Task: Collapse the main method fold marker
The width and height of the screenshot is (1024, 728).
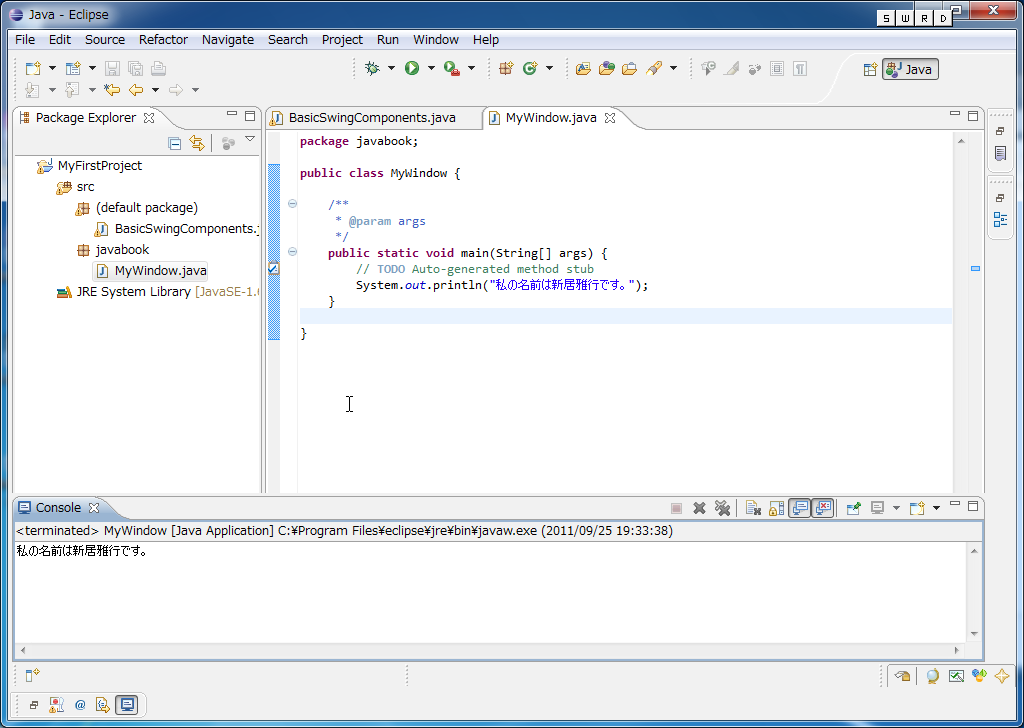Action: (292, 252)
